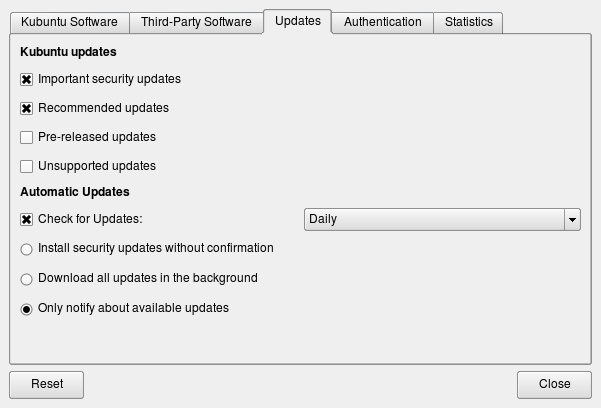
Task: Disable the Recommended updates checkbox
Action: pyautogui.click(x=27, y=108)
